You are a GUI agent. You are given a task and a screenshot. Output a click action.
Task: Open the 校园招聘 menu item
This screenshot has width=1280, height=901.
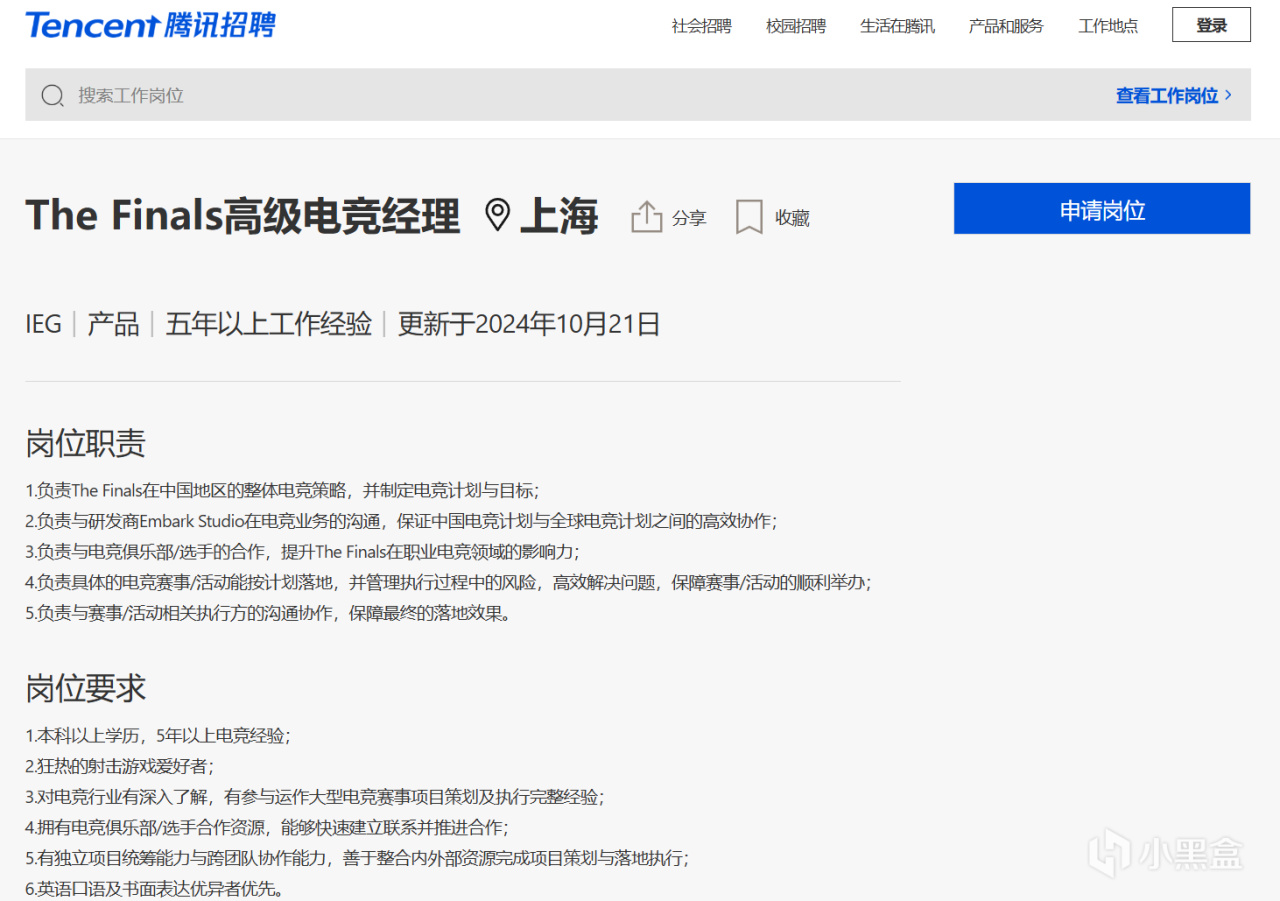(x=796, y=26)
